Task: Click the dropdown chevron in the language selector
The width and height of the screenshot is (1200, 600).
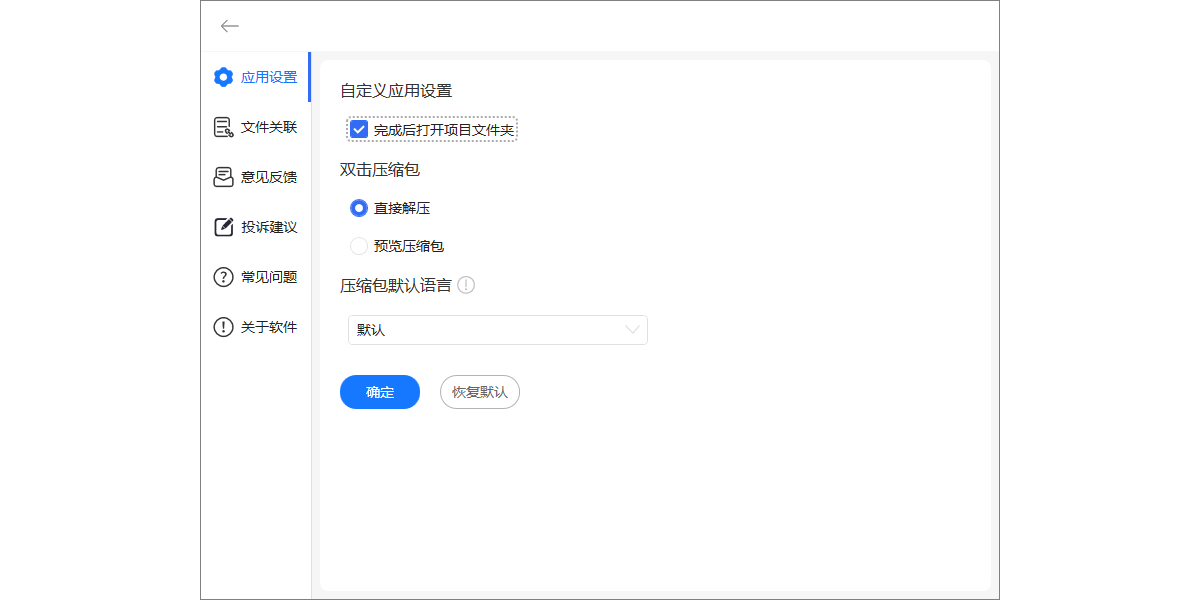Action: point(632,330)
